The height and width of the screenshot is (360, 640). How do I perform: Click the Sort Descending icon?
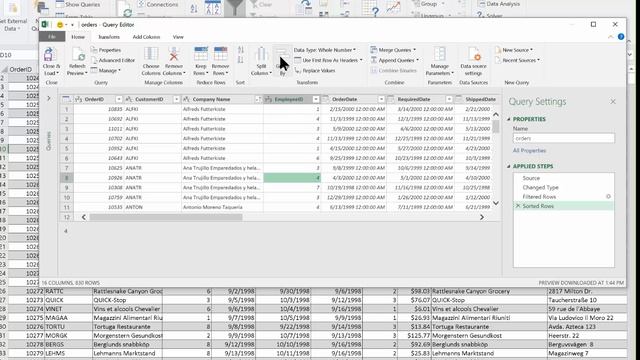240,60
